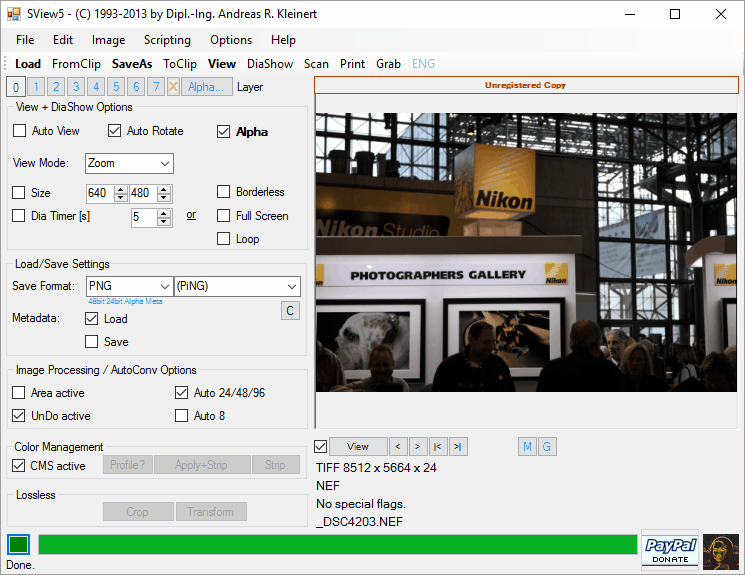Click the Nikon preview image
The height and width of the screenshot is (575, 745).
[526, 252]
